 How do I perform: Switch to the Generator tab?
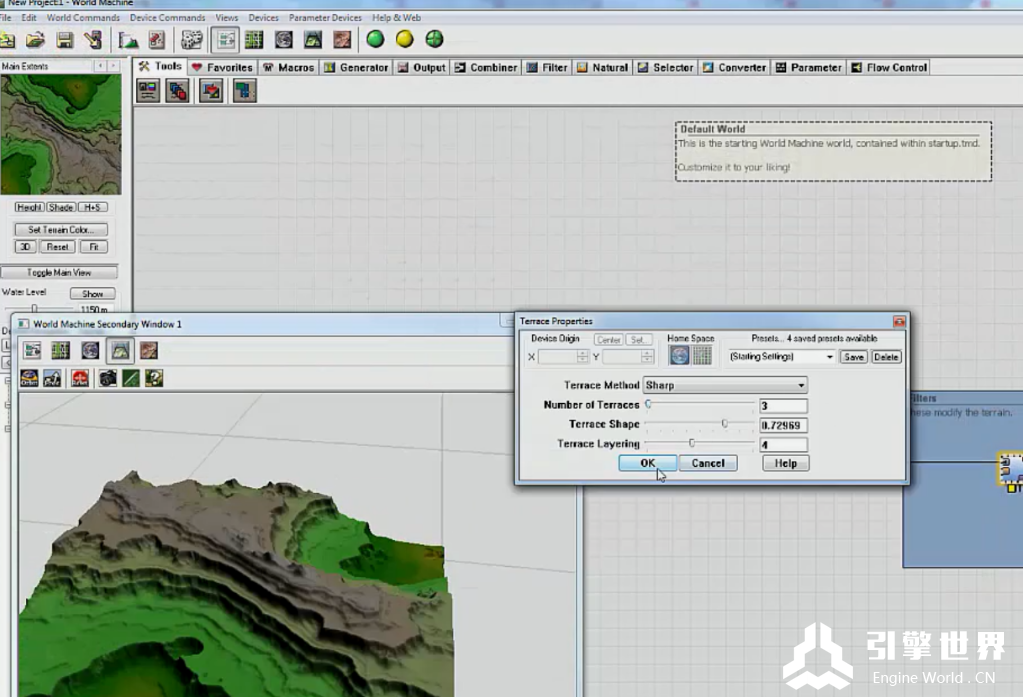coord(356,67)
